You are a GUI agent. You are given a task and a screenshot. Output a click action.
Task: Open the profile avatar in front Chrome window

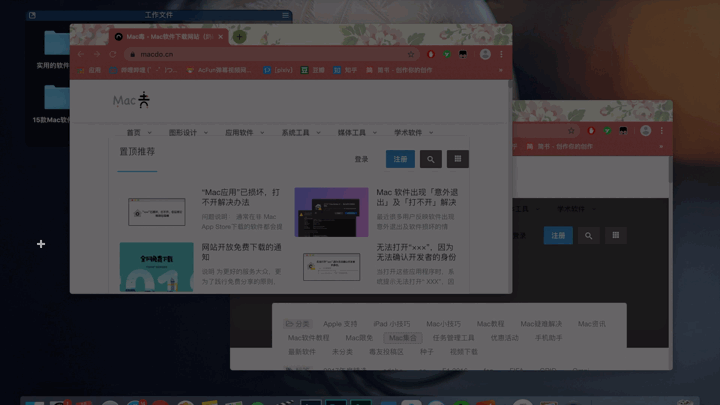[485, 54]
